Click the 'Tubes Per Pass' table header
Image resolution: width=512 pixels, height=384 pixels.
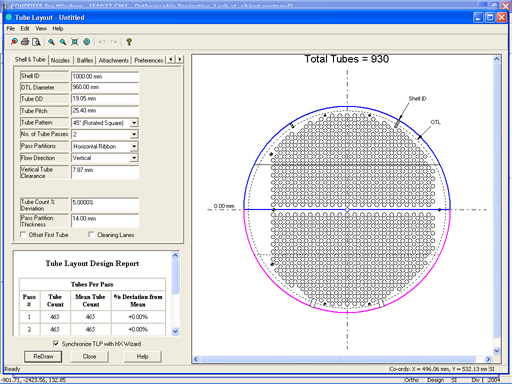pos(92,284)
